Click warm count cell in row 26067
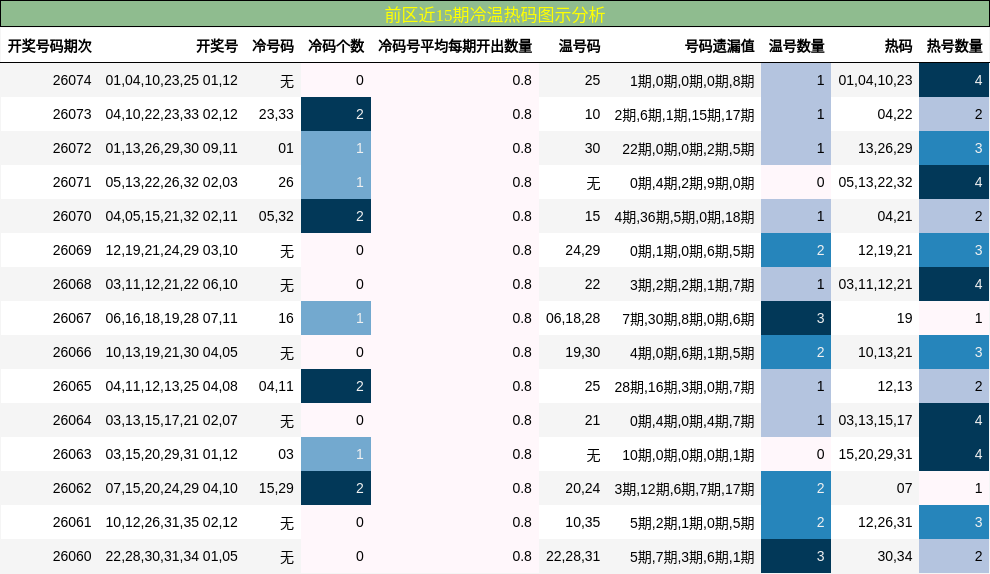Viewport: 990px width, 574px height. [x=796, y=318]
